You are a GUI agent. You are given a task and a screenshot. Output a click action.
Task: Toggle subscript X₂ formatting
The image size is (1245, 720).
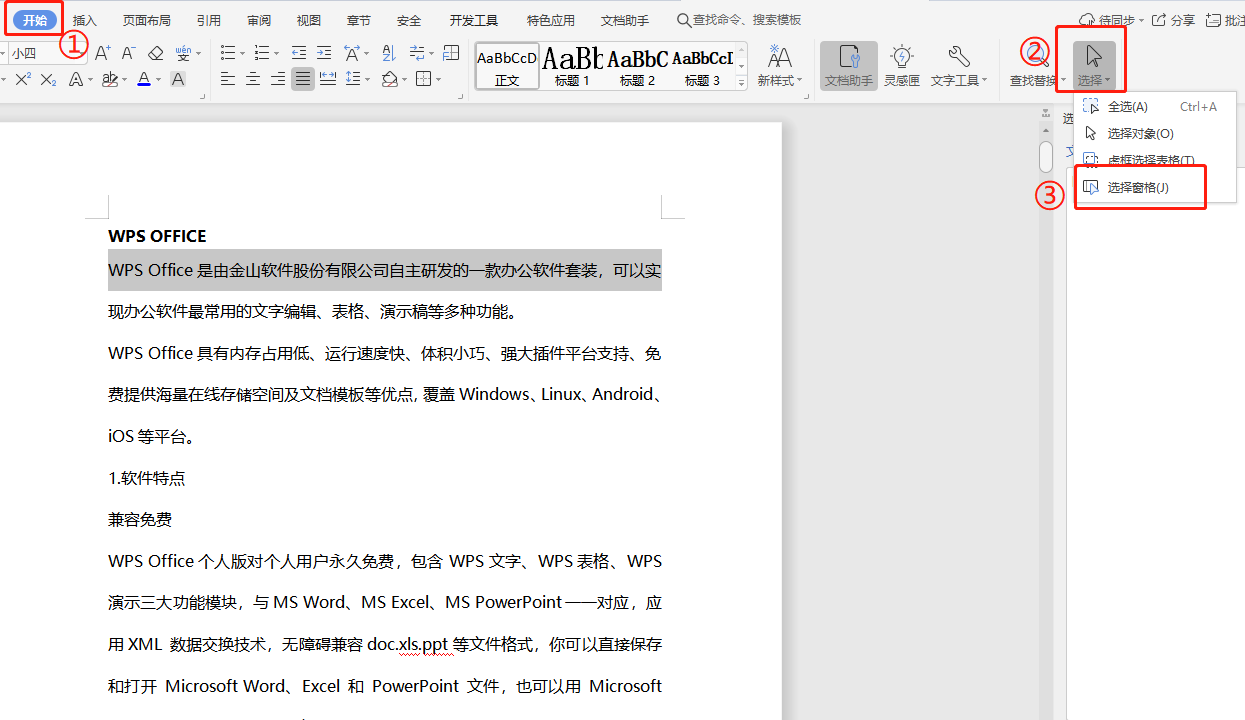click(x=48, y=79)
